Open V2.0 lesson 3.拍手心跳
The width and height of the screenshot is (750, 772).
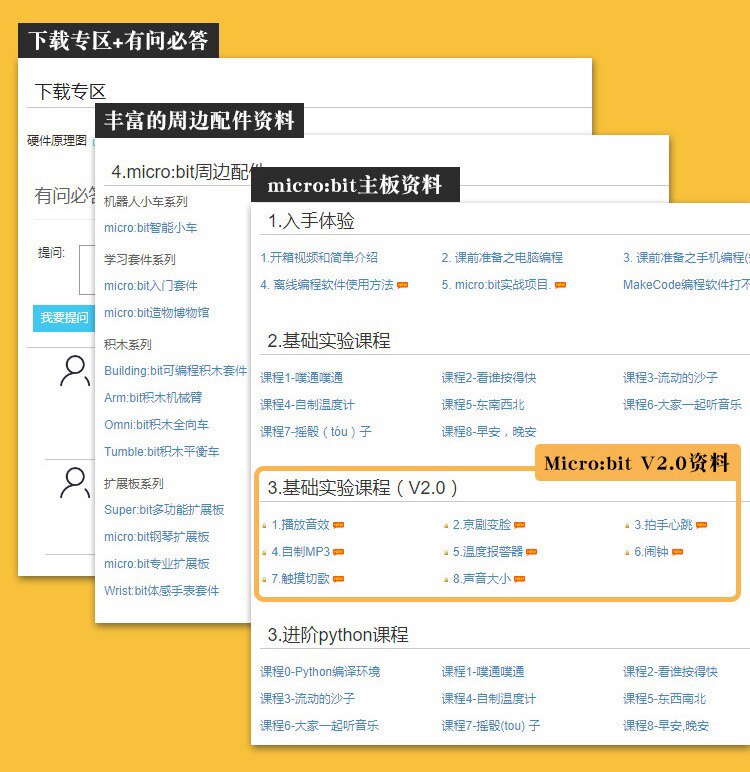tap(663, 525)
